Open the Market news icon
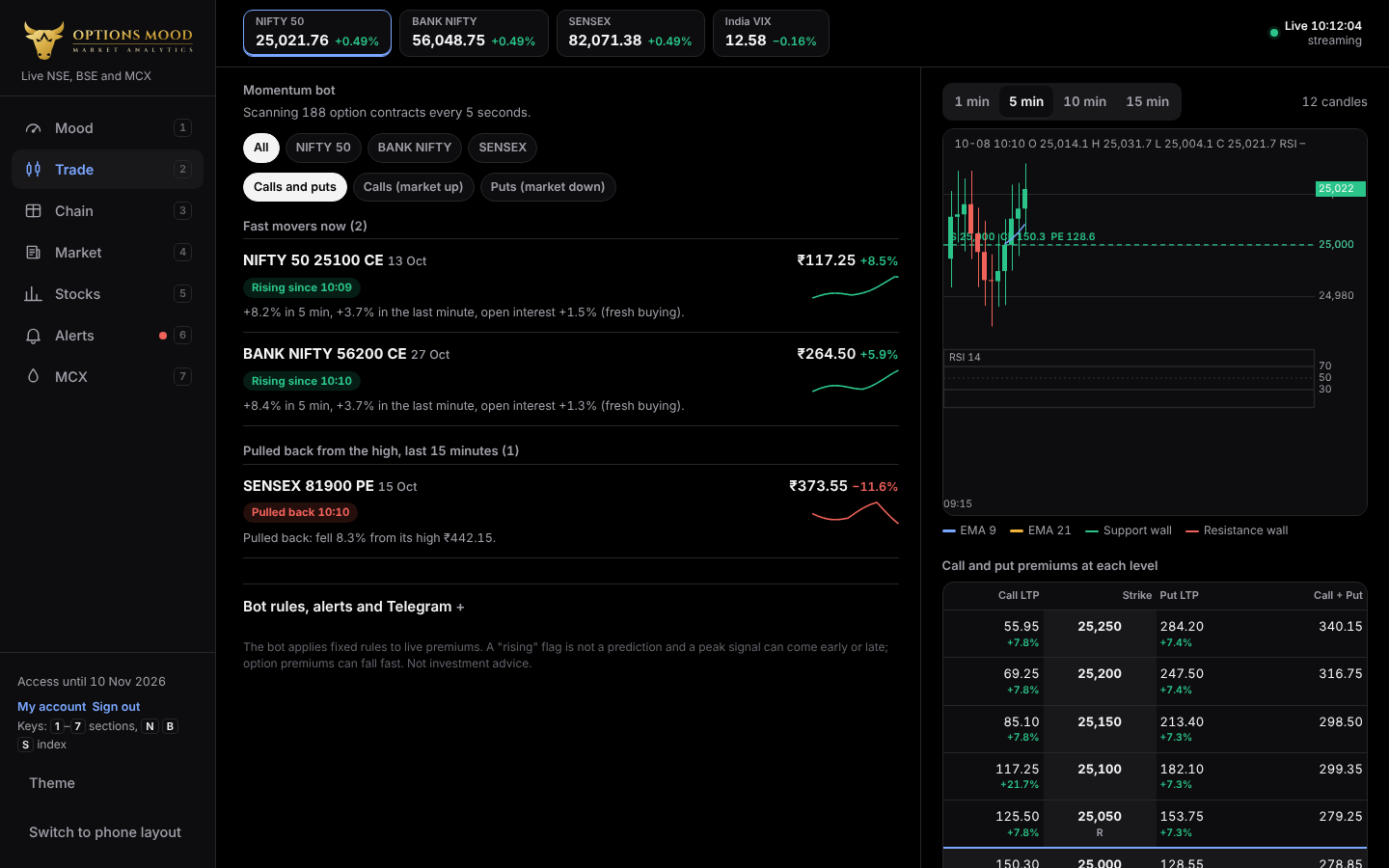Image resolution: width=1389 pixels, height=868 pixels. click(33, 253)
